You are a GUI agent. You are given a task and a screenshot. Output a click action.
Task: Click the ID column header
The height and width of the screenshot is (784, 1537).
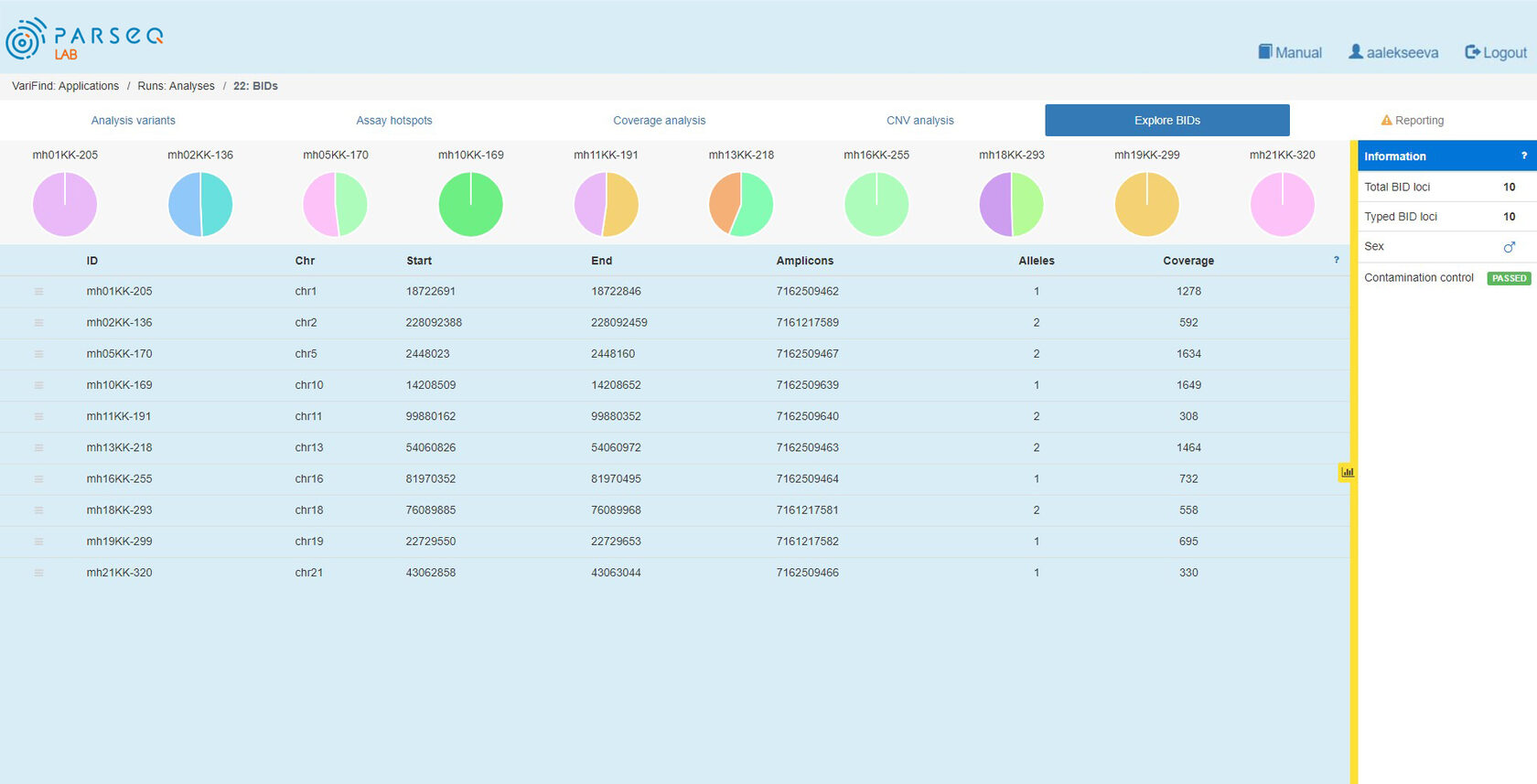tap(92, 261)
